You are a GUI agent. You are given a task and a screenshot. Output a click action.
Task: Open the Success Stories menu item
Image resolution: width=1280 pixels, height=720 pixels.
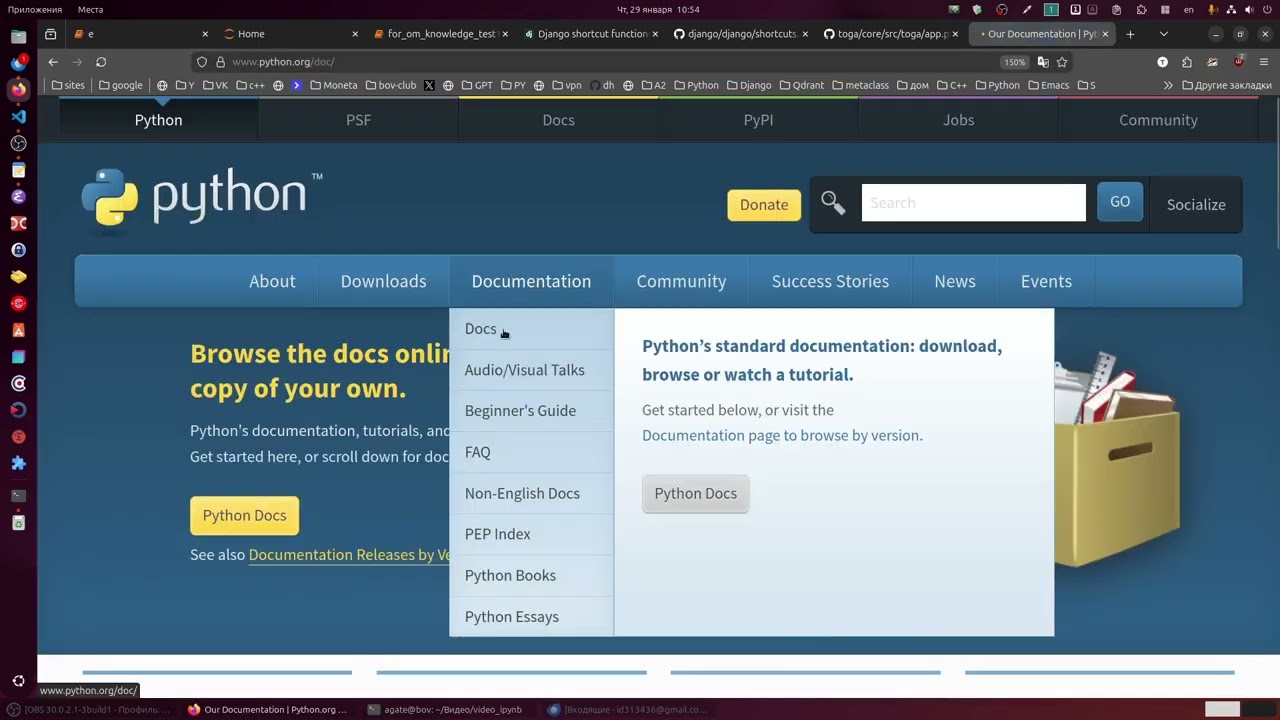tap(830, 281)
